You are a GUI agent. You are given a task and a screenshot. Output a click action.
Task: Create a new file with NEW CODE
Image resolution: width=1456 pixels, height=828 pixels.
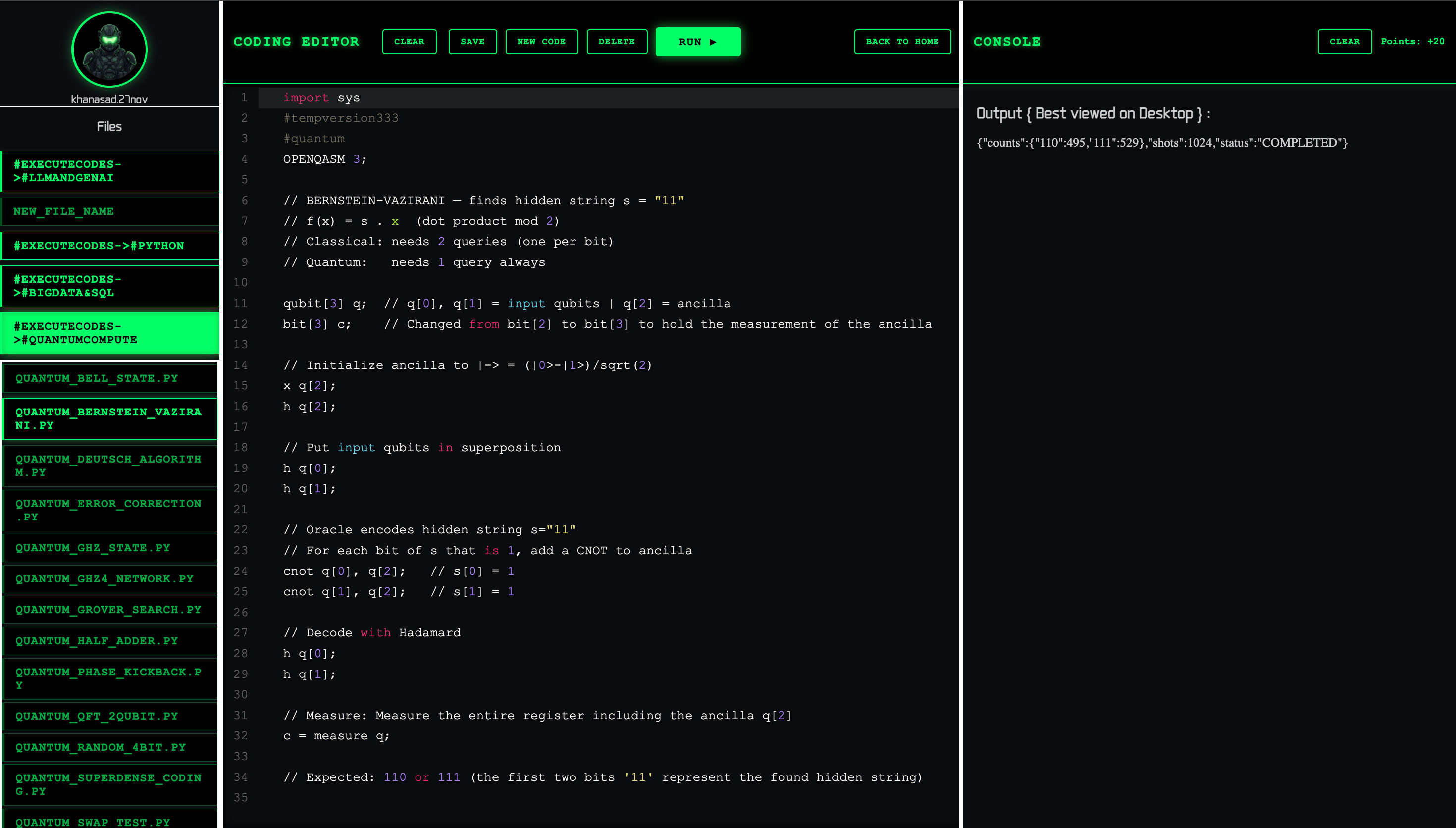click(x=541, y=42)
